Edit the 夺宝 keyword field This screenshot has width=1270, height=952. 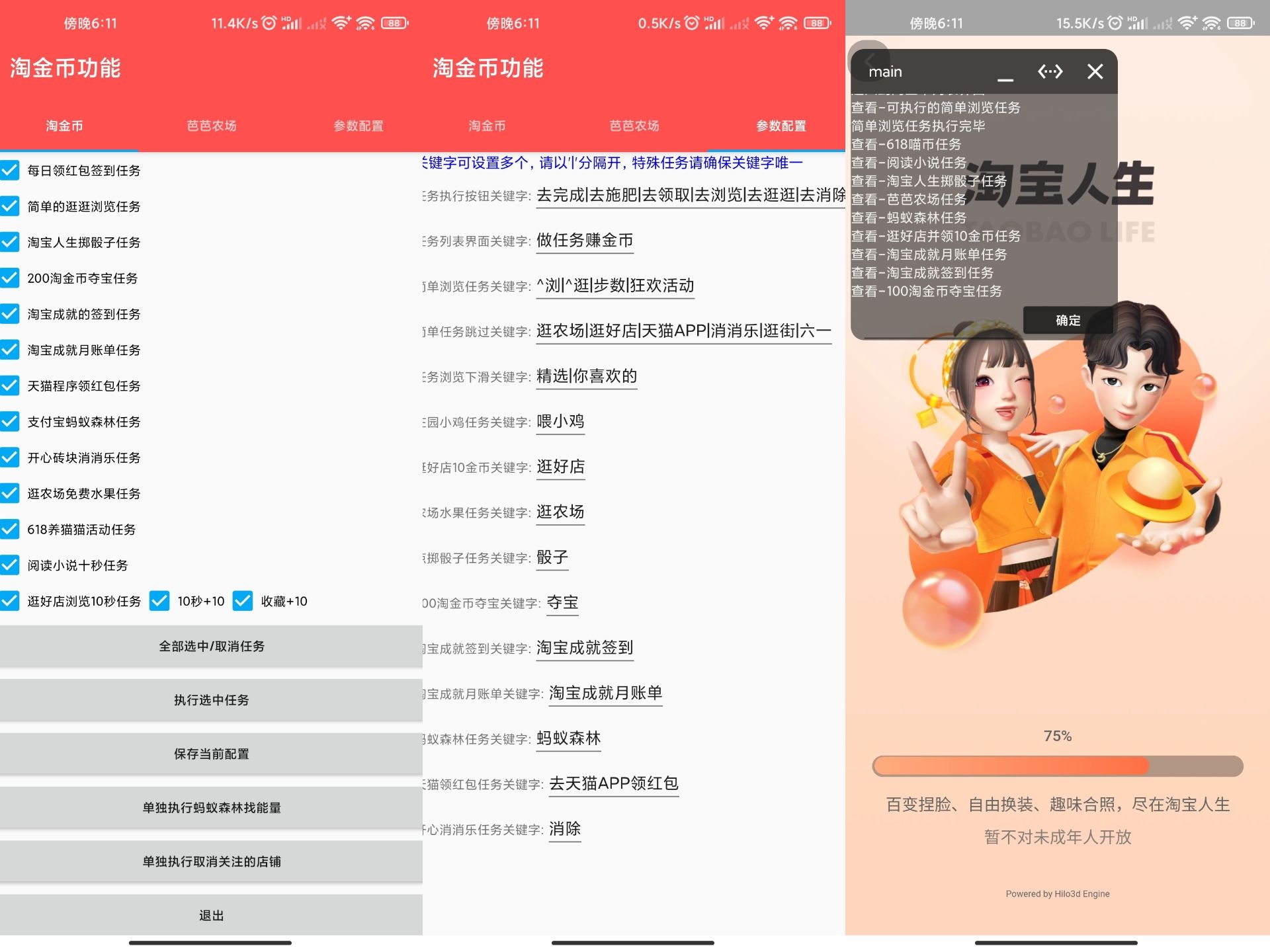coord(563,602)
